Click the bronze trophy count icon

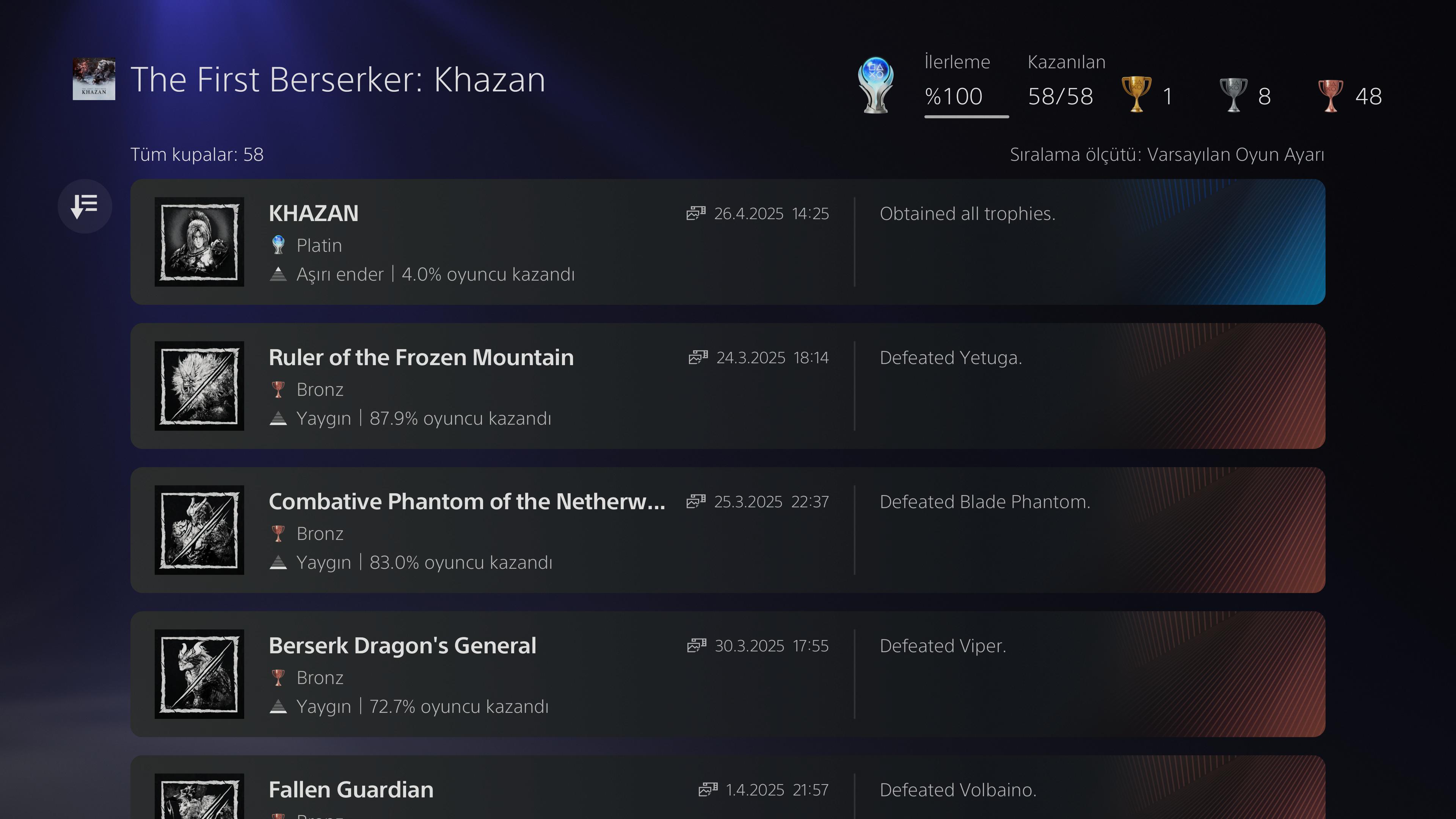tap(1330, 94)
